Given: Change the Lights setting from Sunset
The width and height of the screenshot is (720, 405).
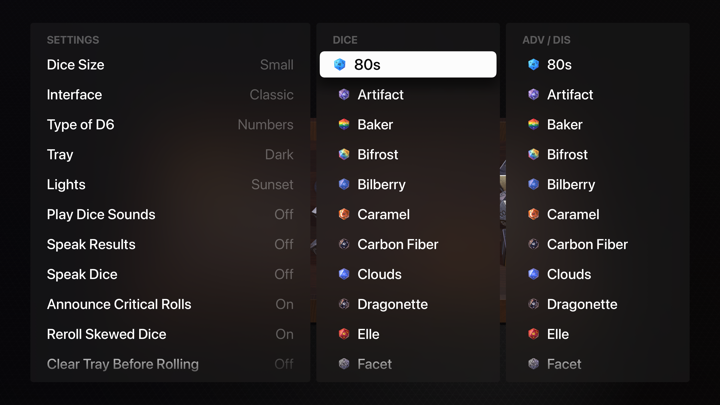Looking at the screenshot, I should coord(170,185).
